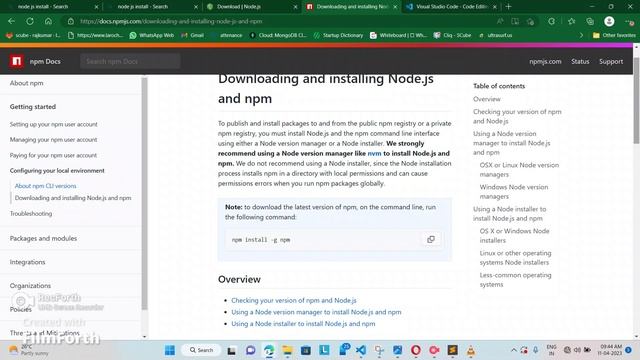Expand the Getting started sidebar section

coord(33,107)
